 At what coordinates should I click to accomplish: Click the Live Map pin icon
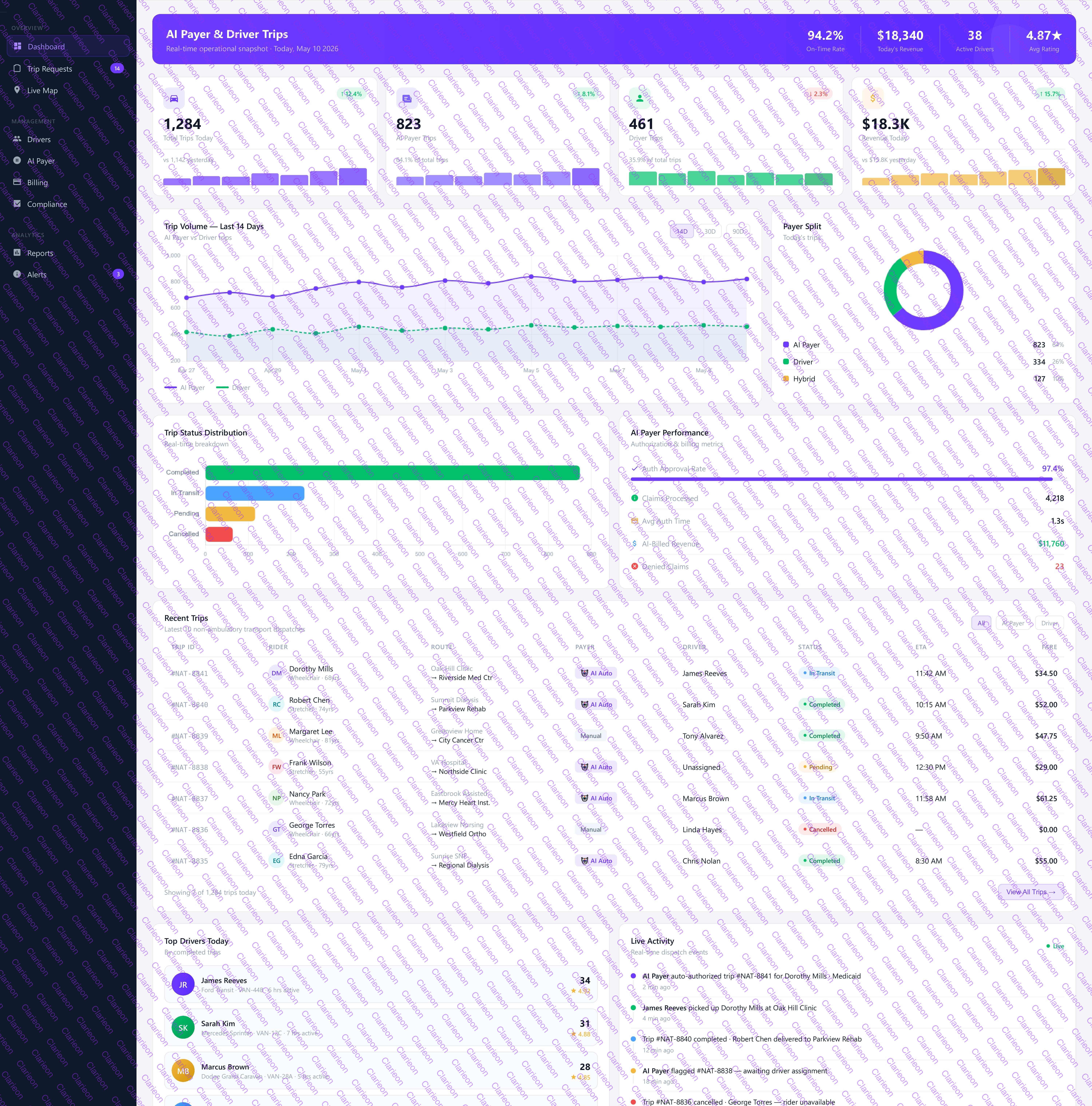(17, 90)
